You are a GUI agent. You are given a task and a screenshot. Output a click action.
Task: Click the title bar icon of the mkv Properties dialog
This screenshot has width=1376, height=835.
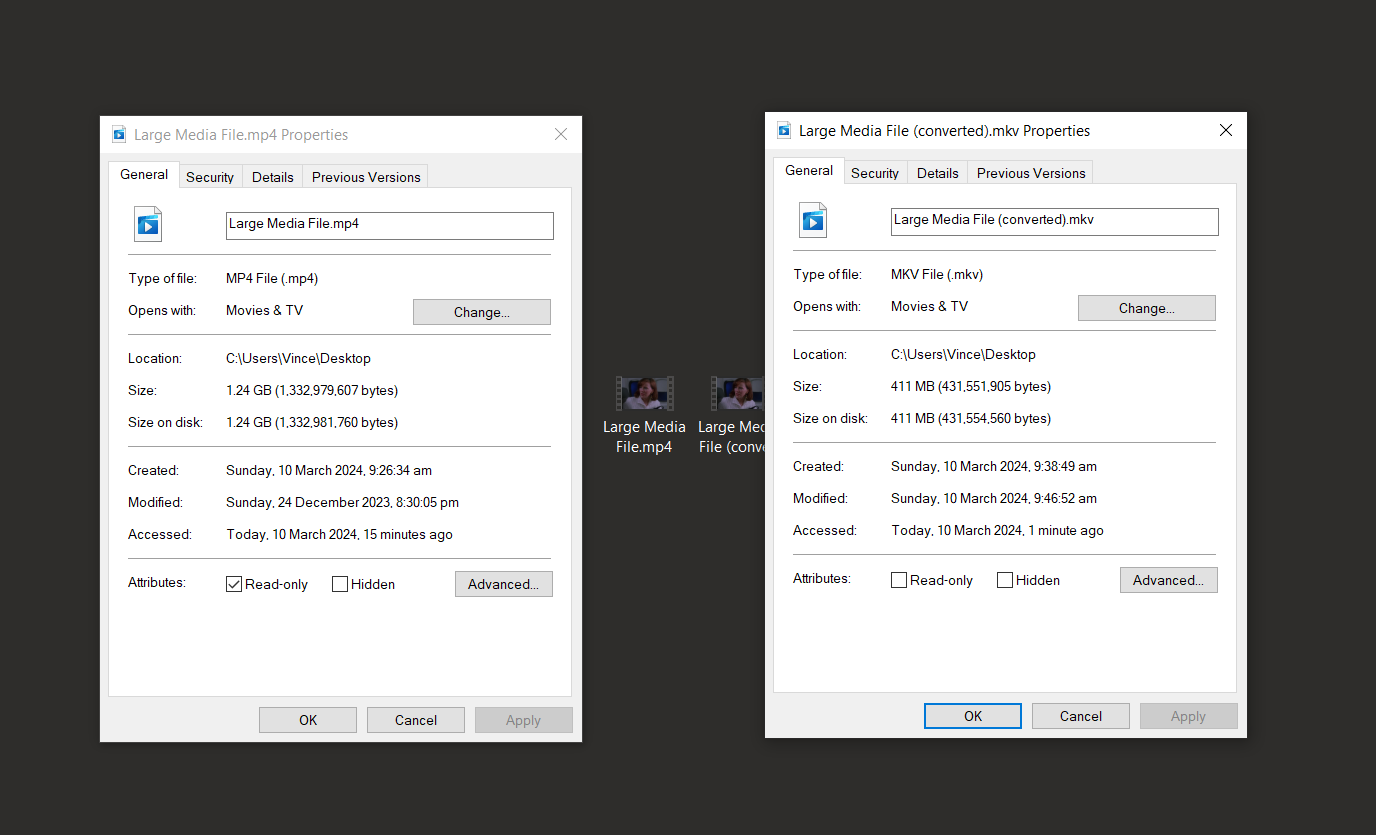[782, 130]
